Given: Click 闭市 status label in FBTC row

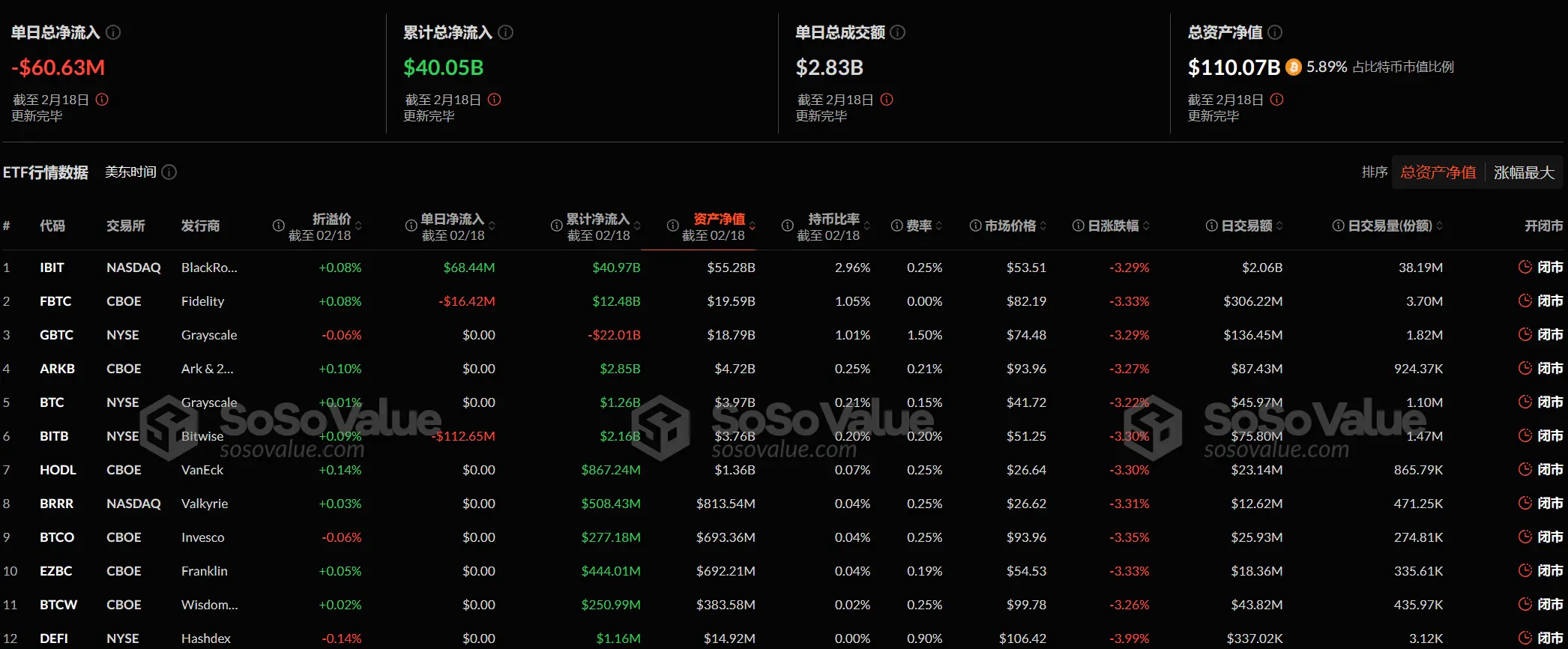Looking at the screenshot, I should 1550,301.
